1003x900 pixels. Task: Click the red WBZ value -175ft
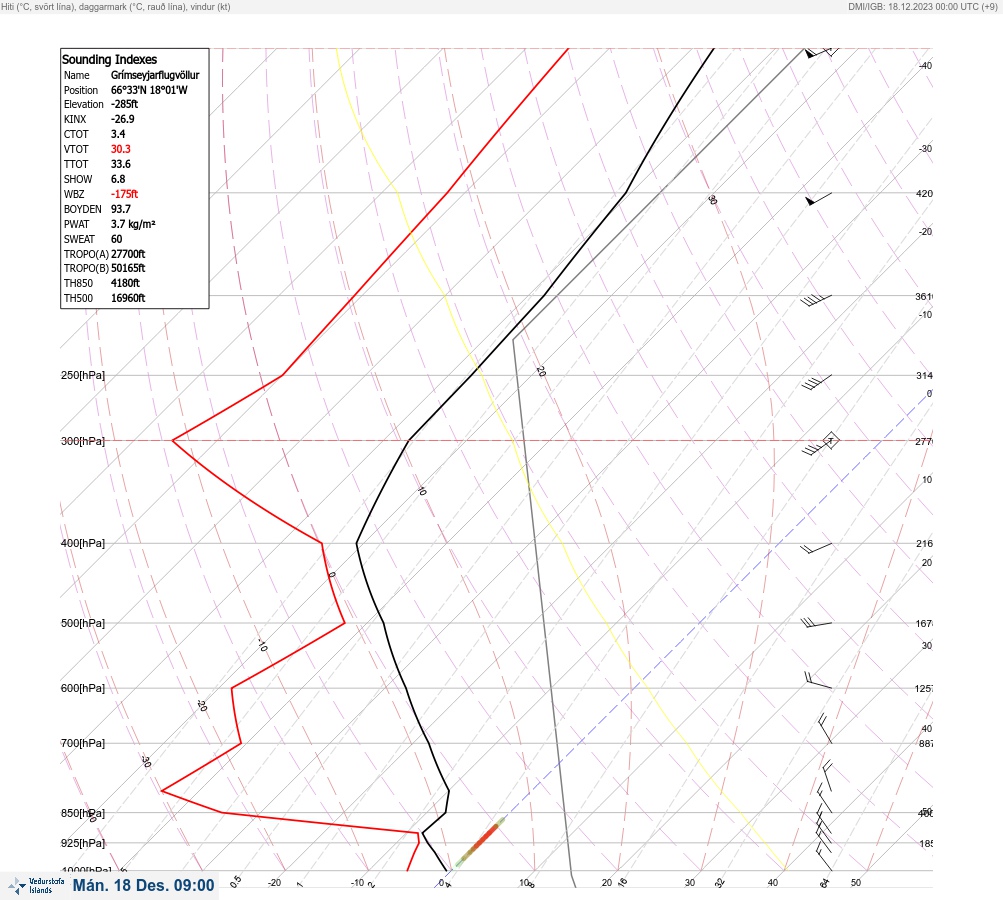(x=125, y=194)
